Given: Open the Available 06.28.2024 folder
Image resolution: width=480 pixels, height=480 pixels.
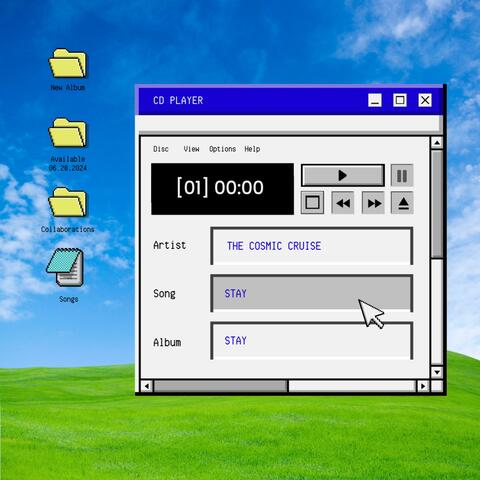Looking at the screenshot, I should tap(68, 133).
